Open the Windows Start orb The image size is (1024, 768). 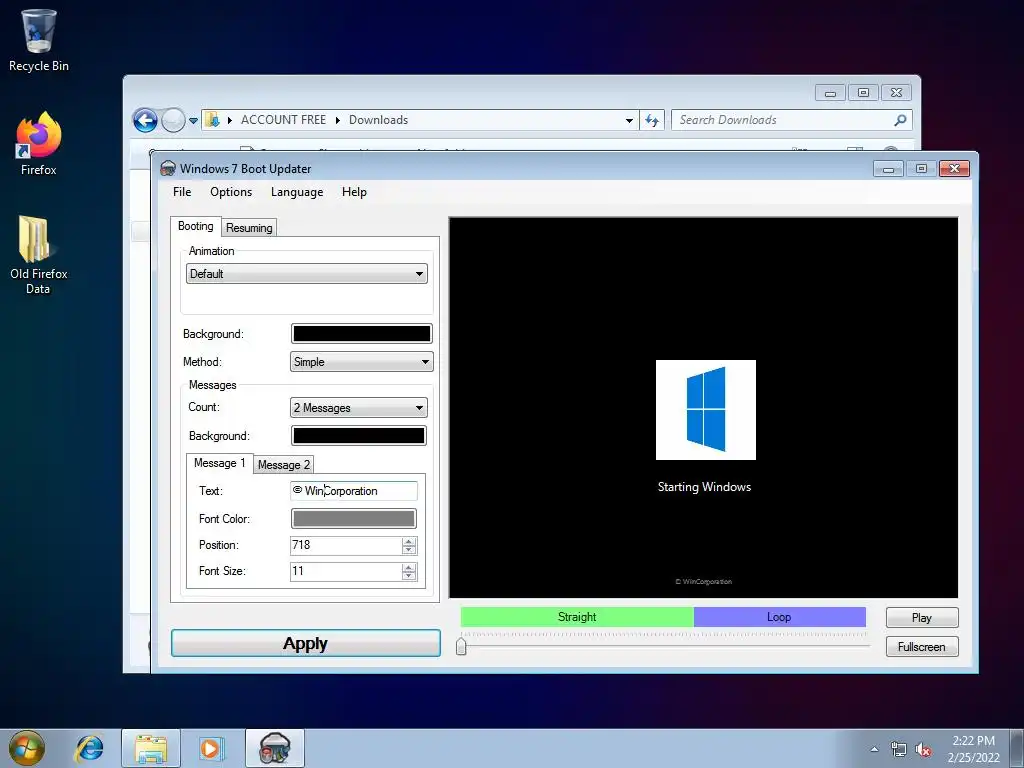[27, 748]
